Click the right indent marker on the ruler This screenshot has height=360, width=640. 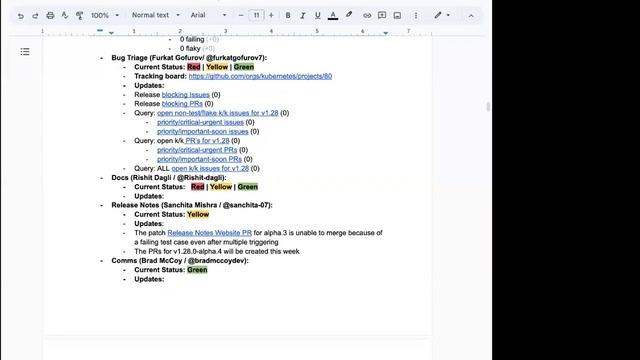[x=386, y=33]
